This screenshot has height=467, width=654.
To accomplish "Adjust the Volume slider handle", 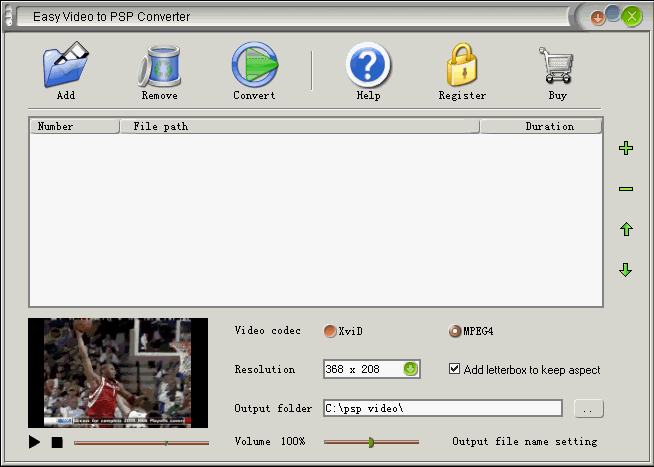I will coord(371,442).
